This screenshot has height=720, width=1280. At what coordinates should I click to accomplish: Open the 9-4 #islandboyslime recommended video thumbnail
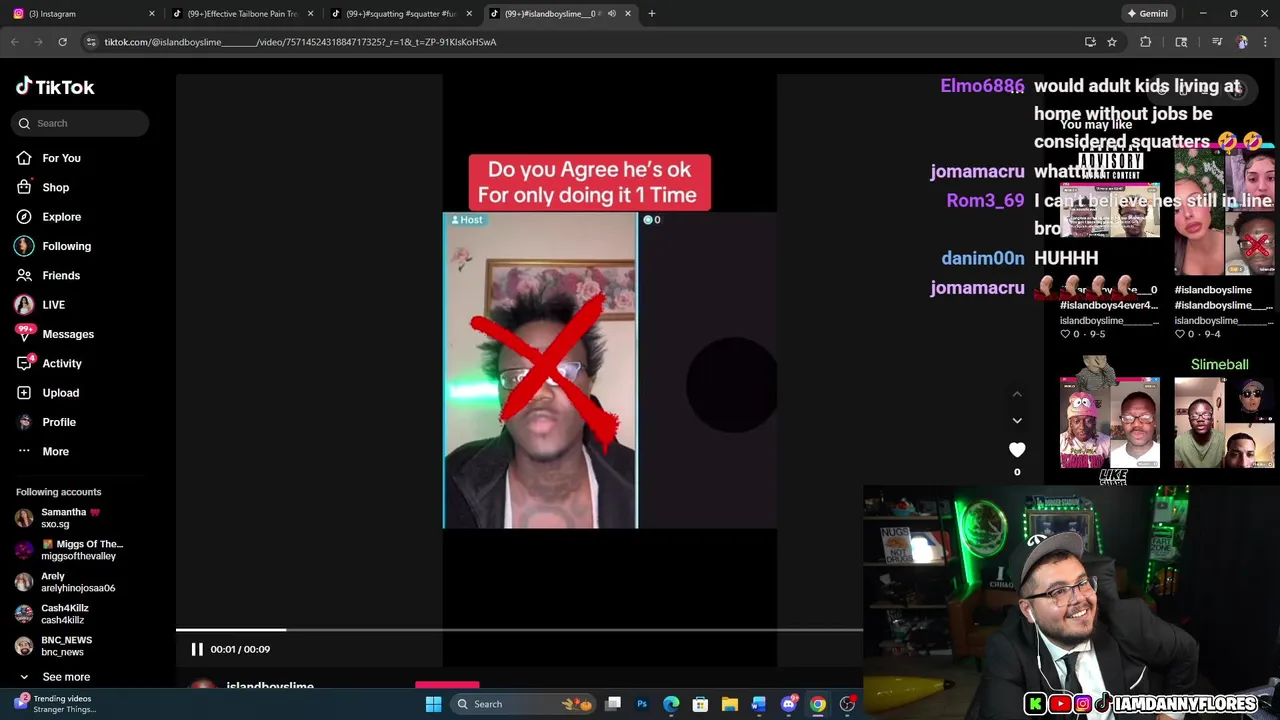(1224, 212)
